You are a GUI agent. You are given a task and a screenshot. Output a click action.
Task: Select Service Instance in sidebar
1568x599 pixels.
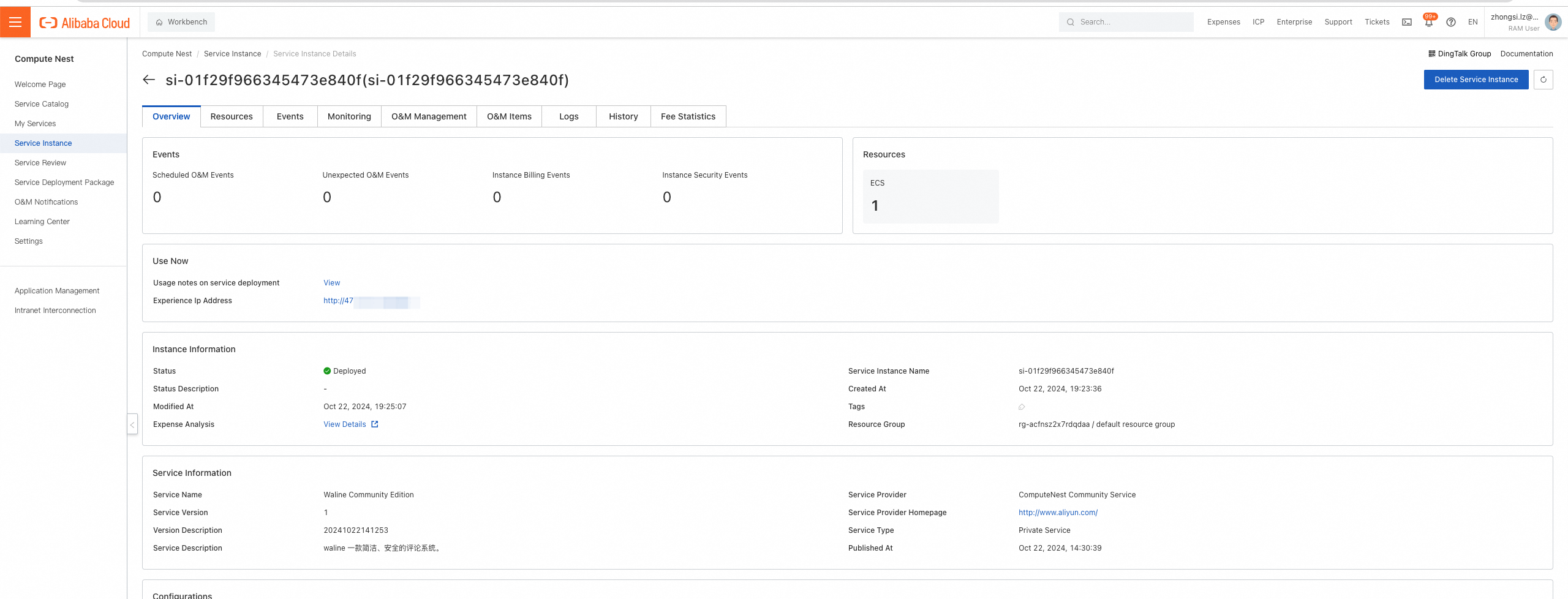(43, 143)
